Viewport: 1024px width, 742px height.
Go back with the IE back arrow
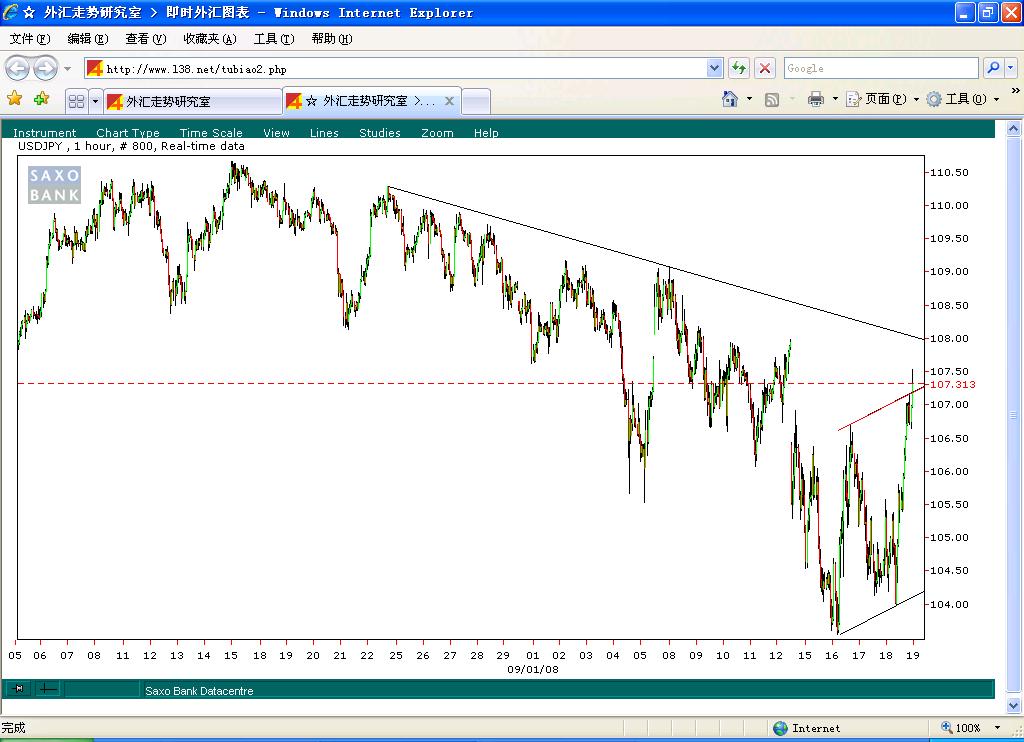click(x=18, y=68)
